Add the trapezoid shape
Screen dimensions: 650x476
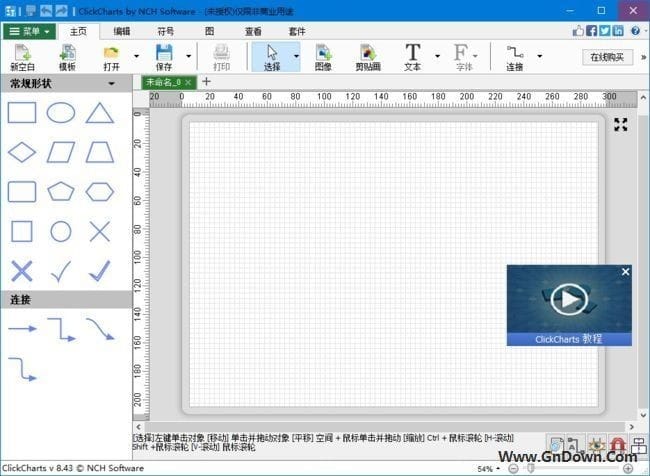[x=99, y=152]
